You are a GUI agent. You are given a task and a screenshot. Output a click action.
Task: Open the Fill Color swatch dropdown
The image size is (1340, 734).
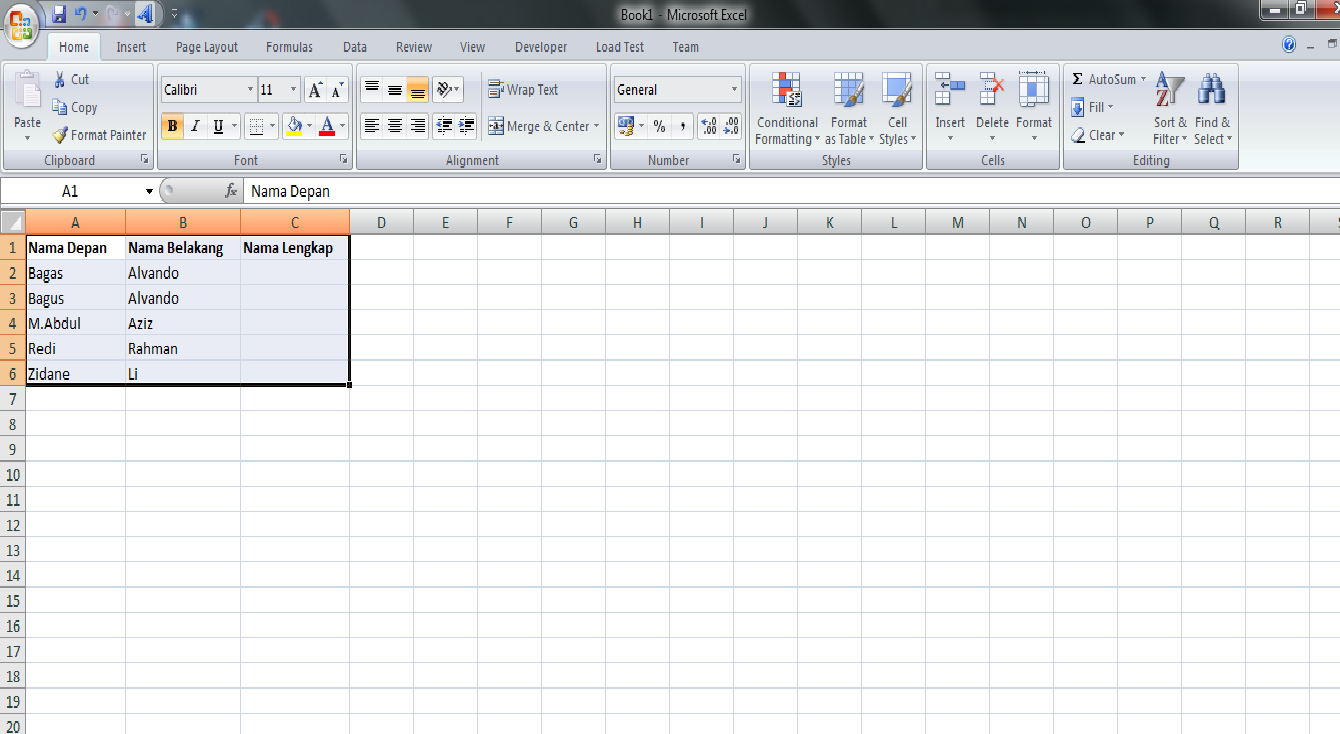310,126
